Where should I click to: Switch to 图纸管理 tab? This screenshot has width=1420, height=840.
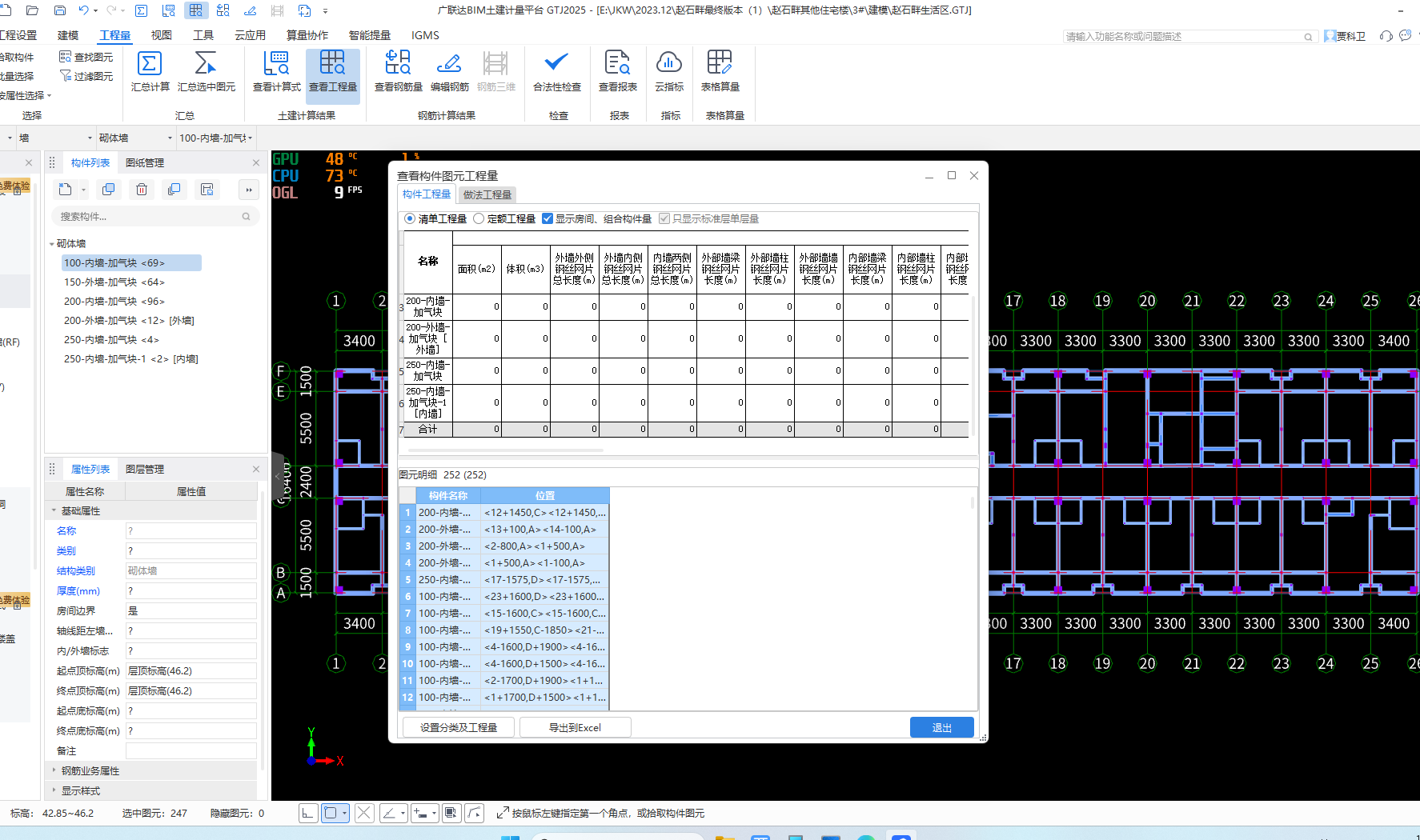point(145,162)
